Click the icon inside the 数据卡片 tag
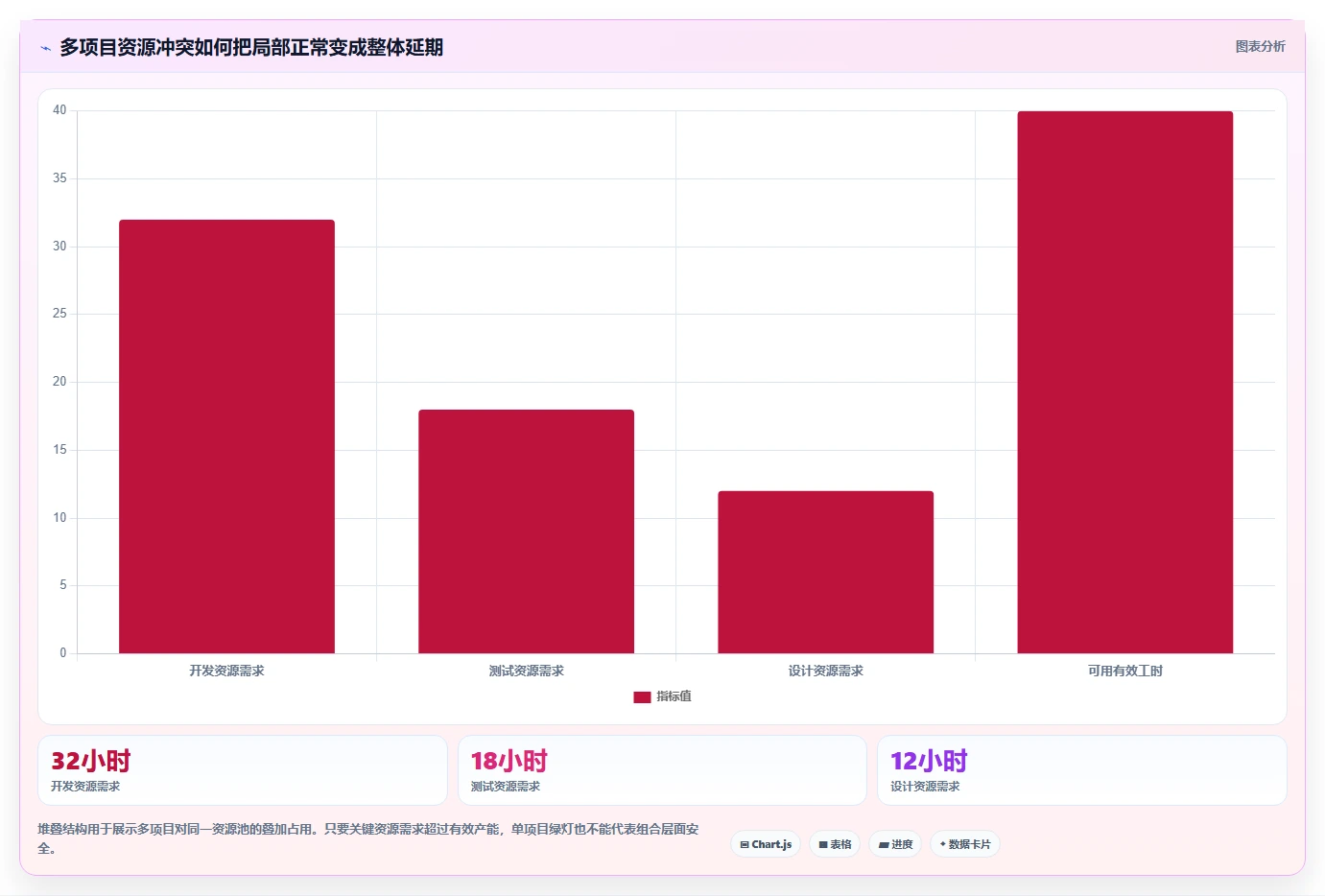Viewport: 1325px width, 896px height. point(943,844)
